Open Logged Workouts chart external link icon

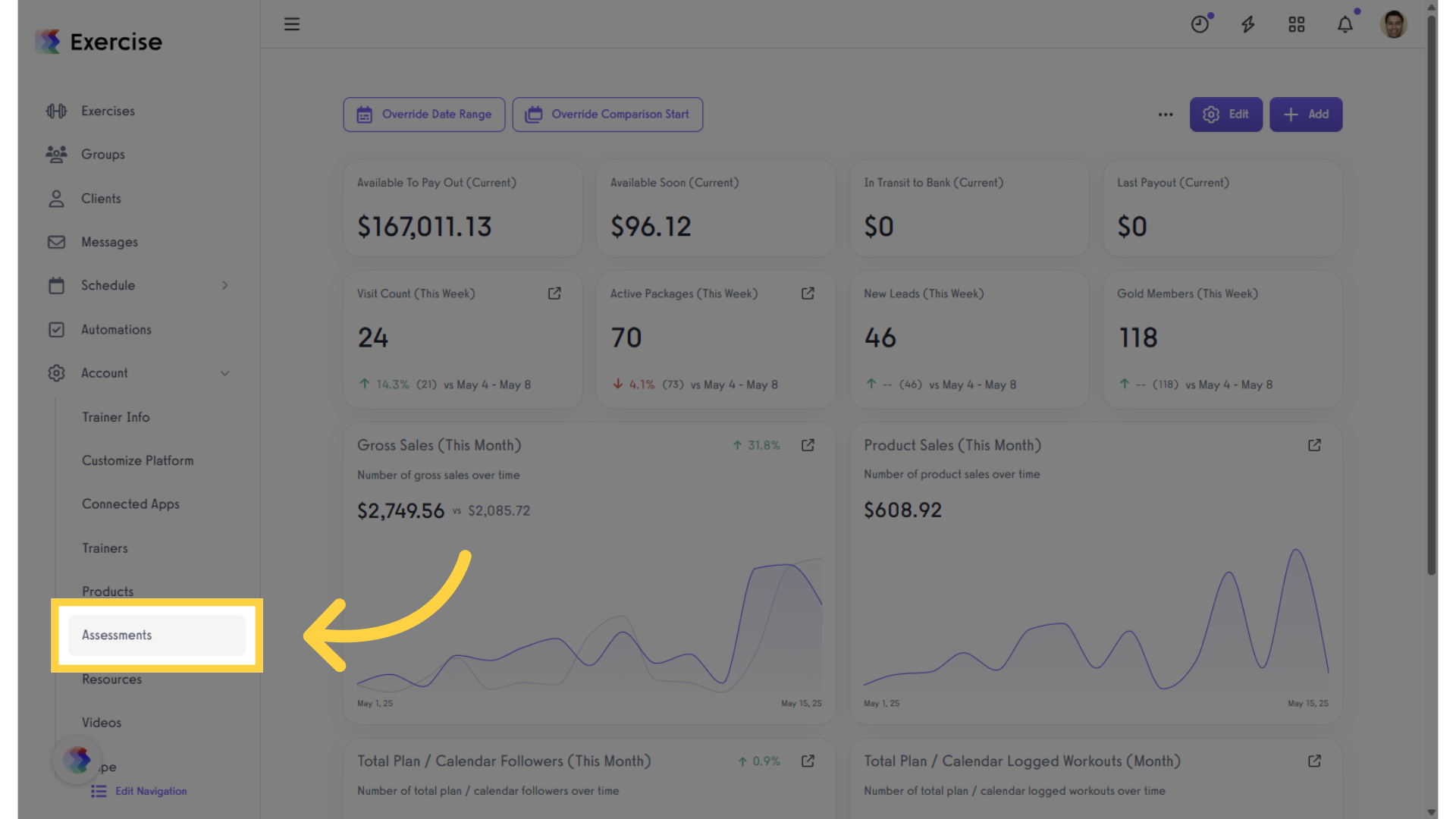[1314, 761]
